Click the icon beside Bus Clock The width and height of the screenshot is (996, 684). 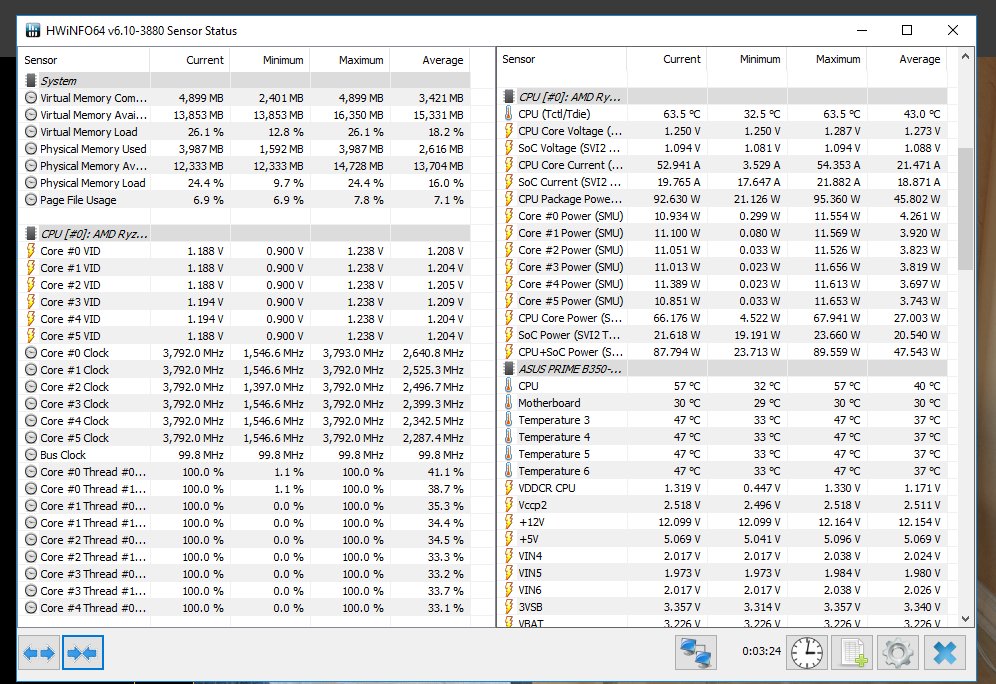(30, 455)
